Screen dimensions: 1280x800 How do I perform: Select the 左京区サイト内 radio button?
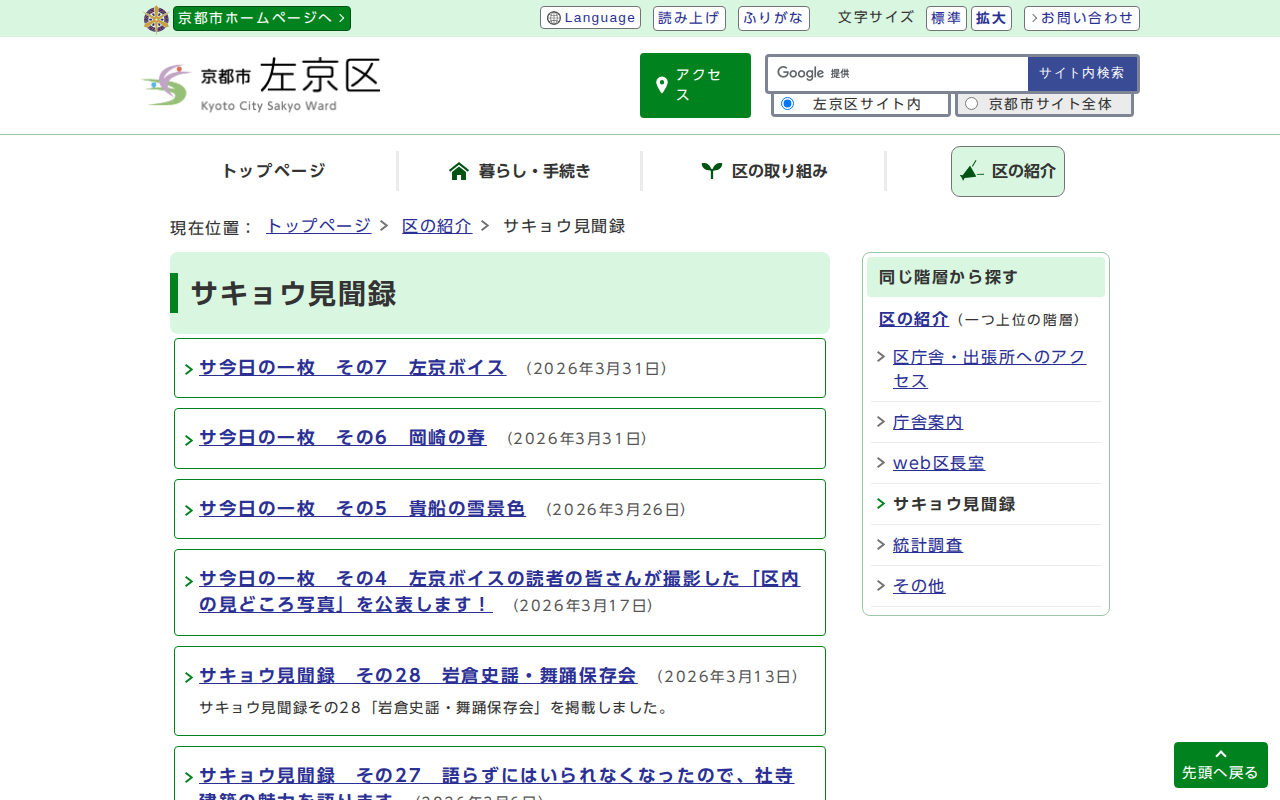click(787, 104)
